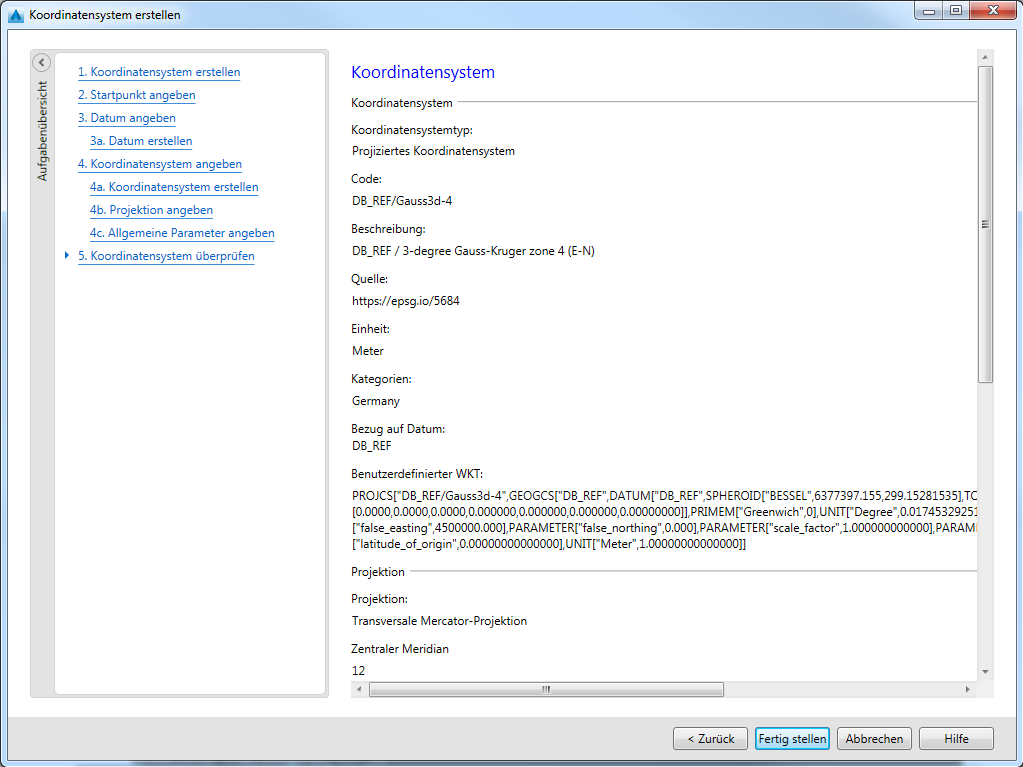Click the Autodesk app icon in title bar
The height and width of the screenshot is (767, 1023).
(15, 15)
